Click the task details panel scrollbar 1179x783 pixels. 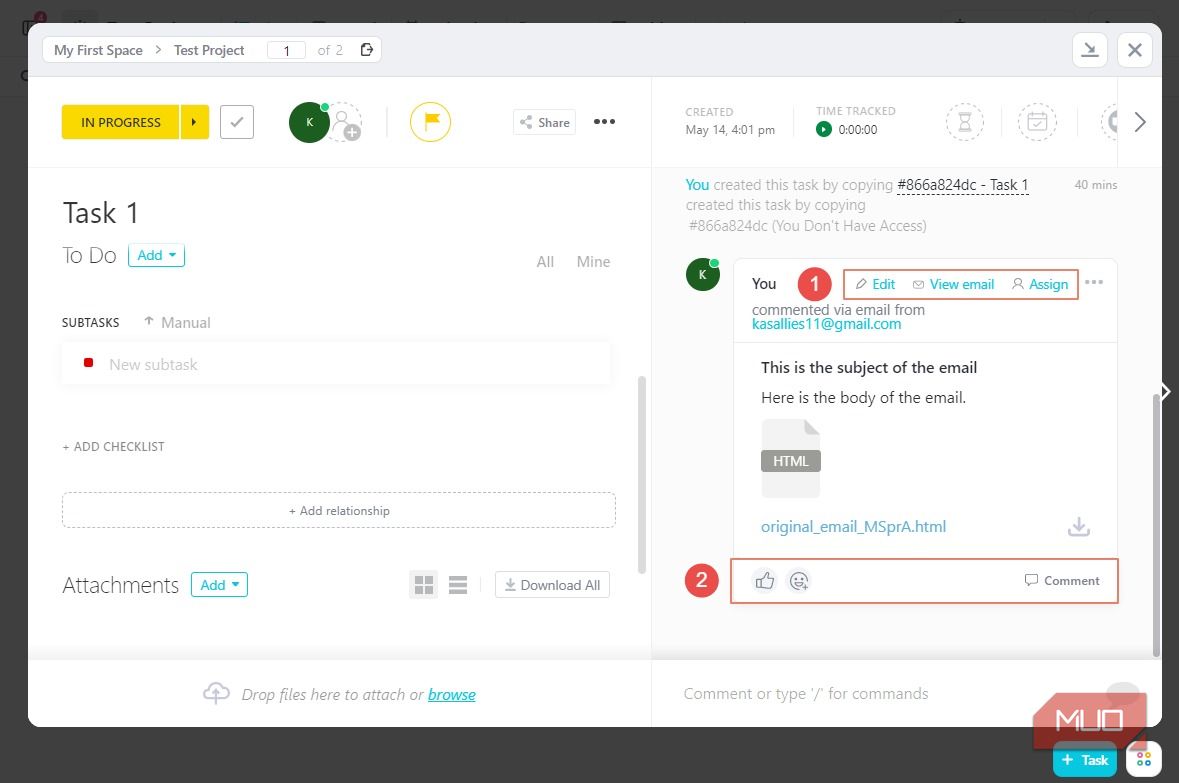[641, 475]
